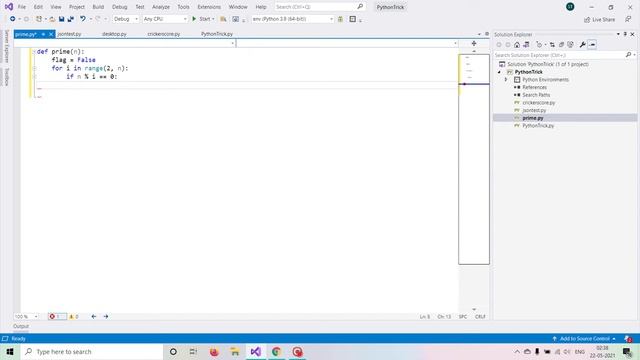Click the editor map-mode scrollbar
This screenshot has width=640, height=360.
click(474, 159)
